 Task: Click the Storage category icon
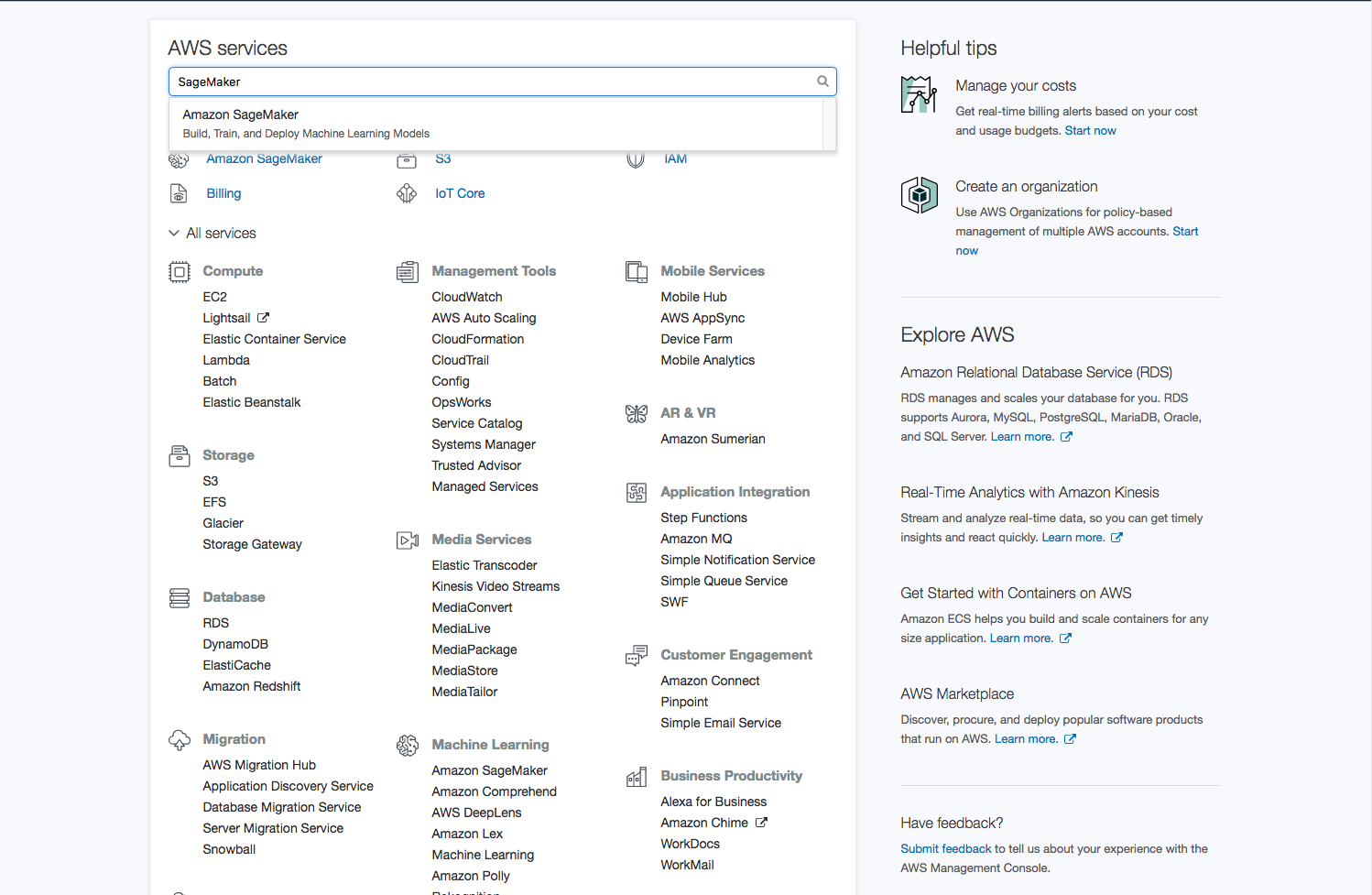[x=180, y=456]
